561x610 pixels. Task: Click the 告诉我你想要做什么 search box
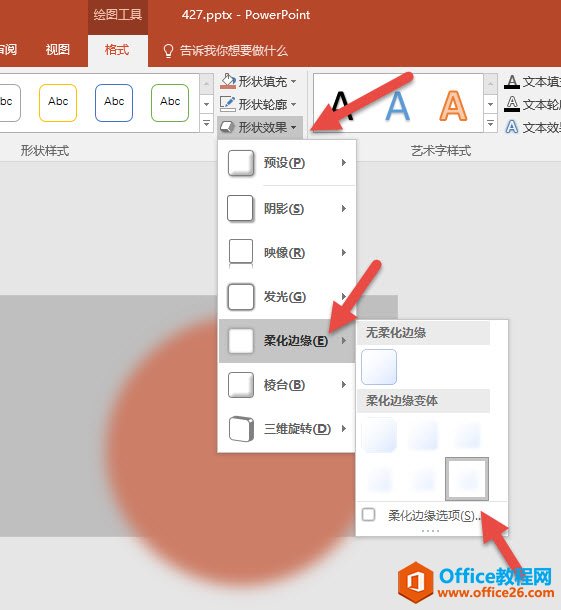[x=233, y=51]
